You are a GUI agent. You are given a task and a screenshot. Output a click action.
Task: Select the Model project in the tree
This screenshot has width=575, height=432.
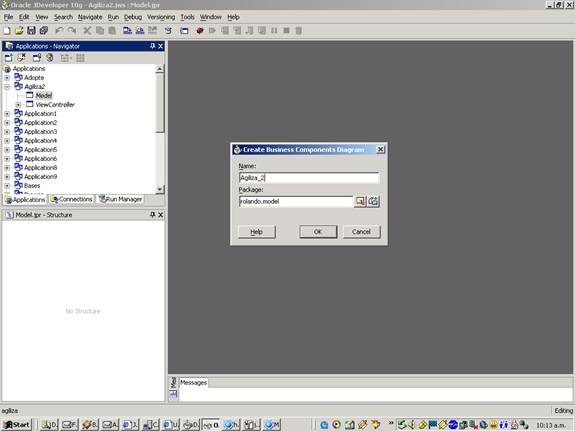click(x=44, y=96)
